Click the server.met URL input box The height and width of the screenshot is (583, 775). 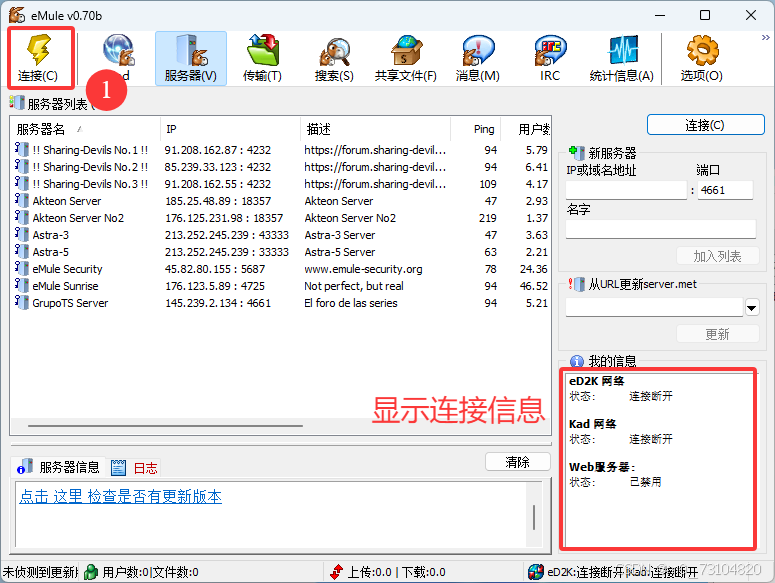click(x=654, y=307)
